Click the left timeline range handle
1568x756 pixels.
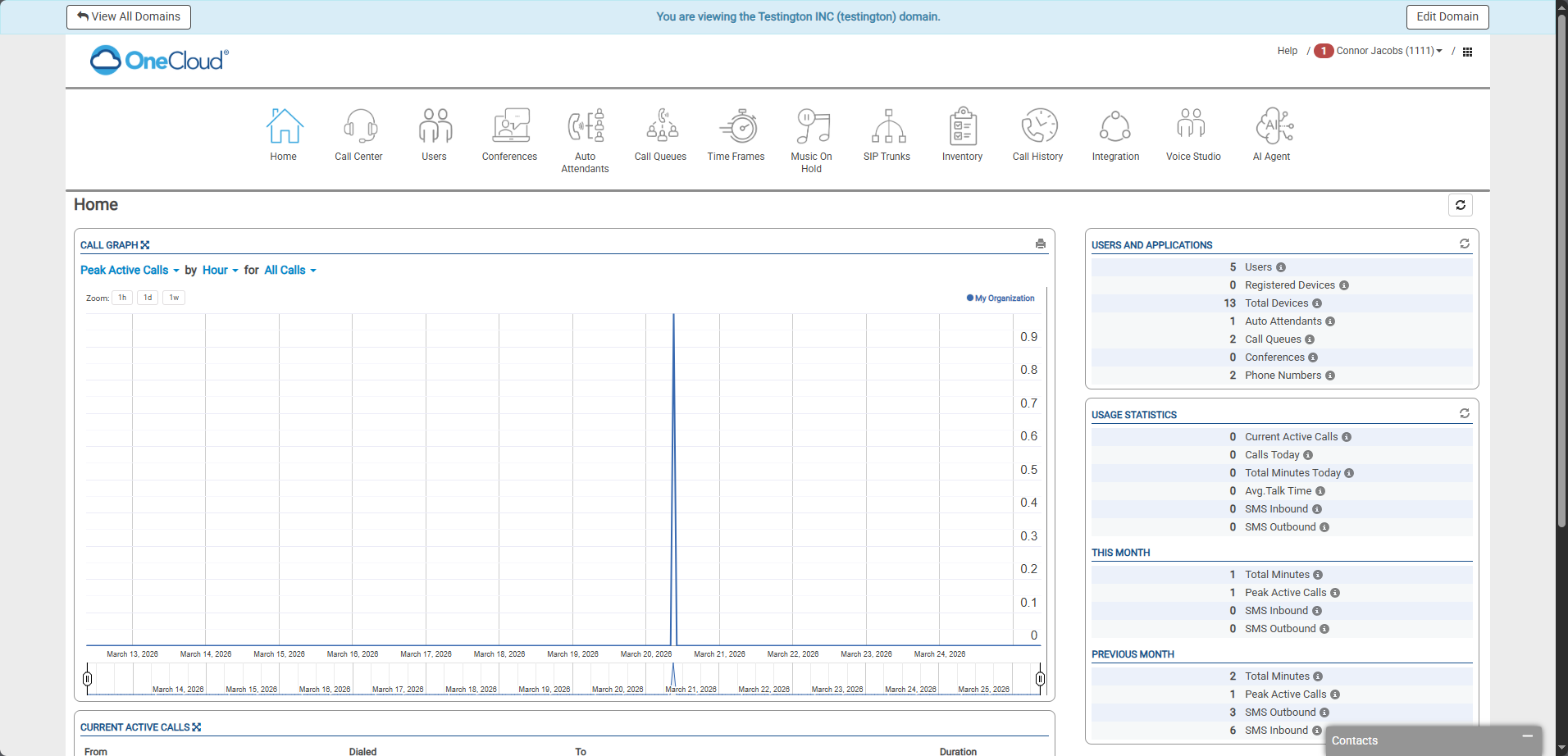click(88, 678)
